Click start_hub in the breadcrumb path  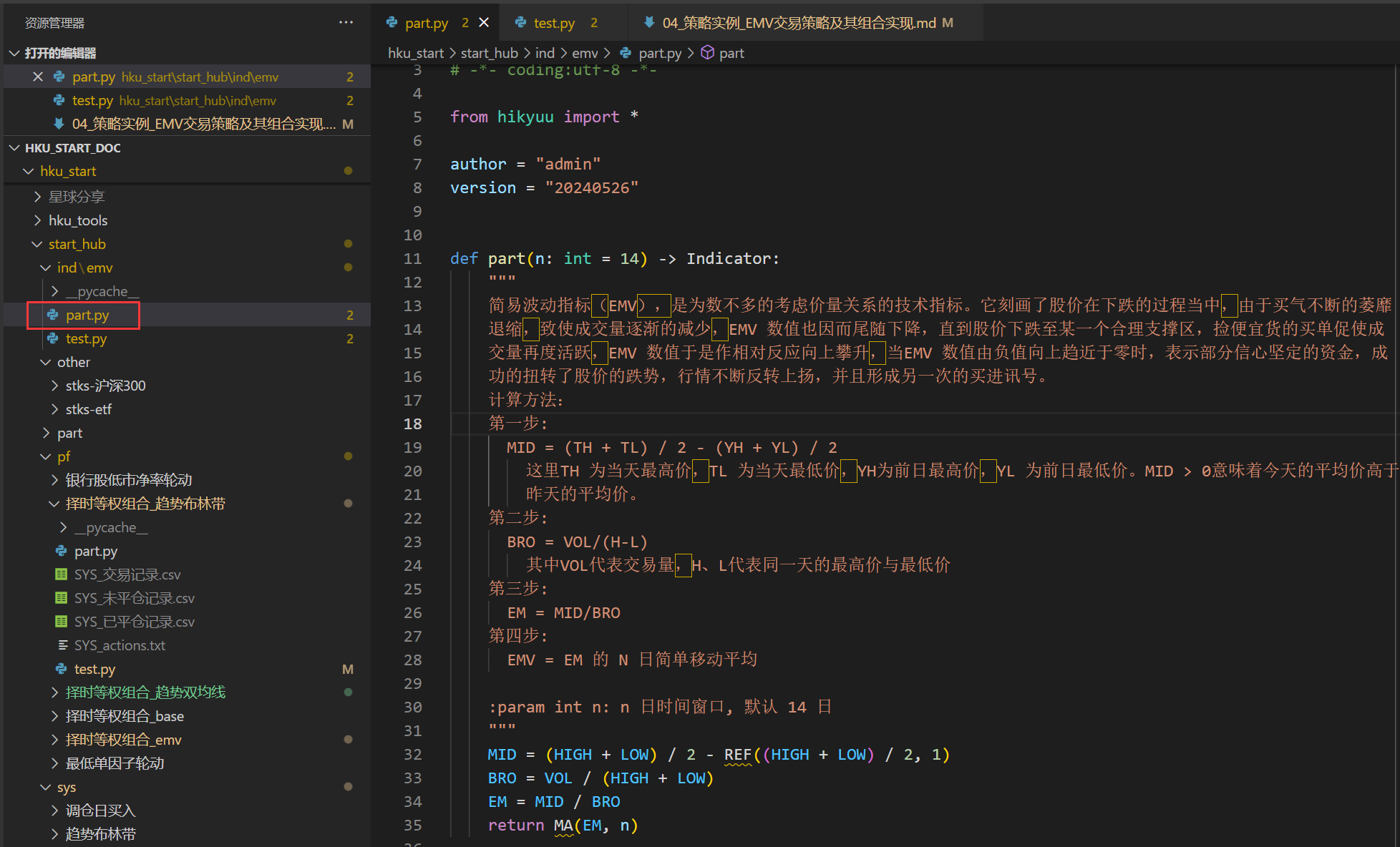click(x=489, y=53)
